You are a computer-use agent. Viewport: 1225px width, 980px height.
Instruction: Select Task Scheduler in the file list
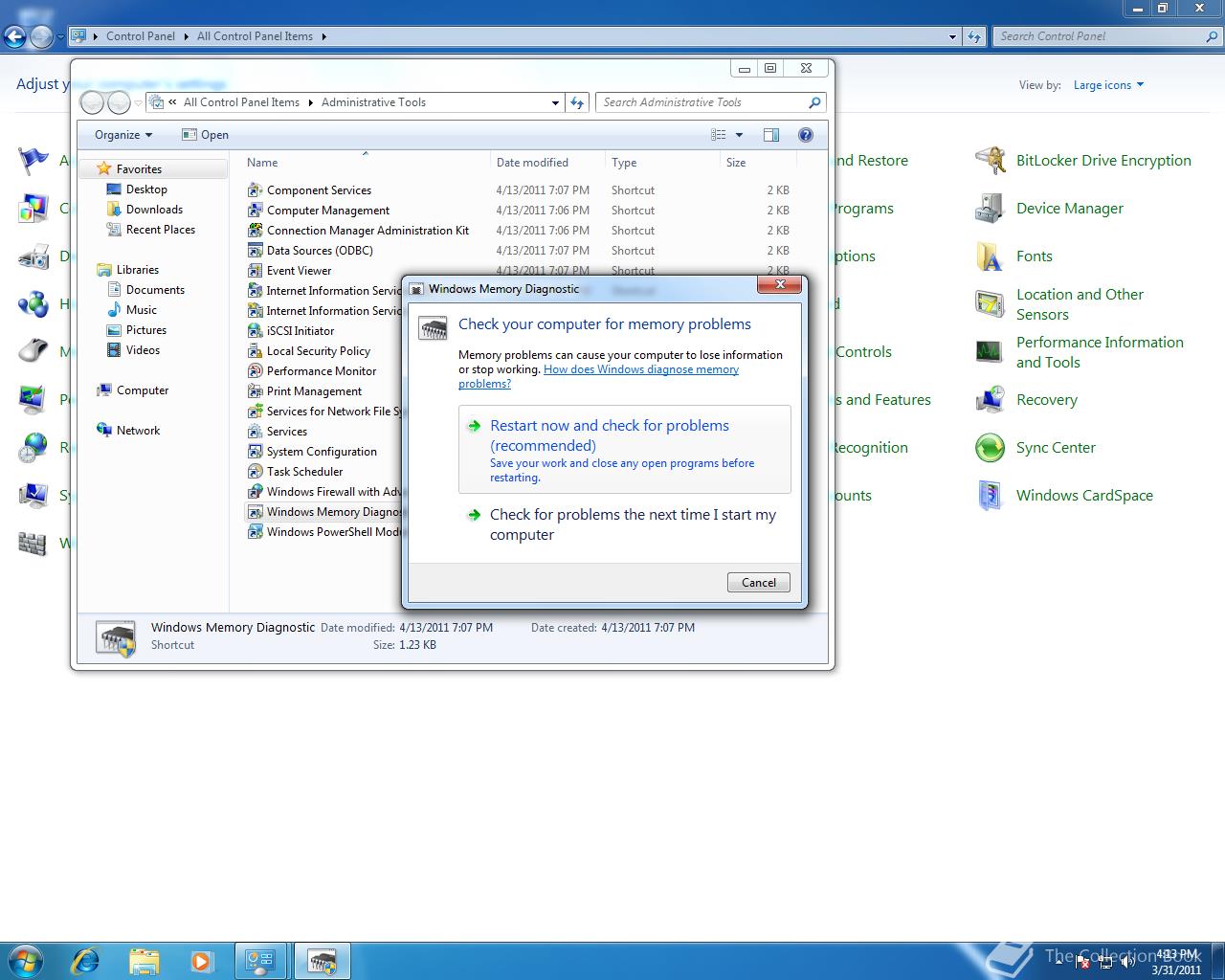coord(304,472)
